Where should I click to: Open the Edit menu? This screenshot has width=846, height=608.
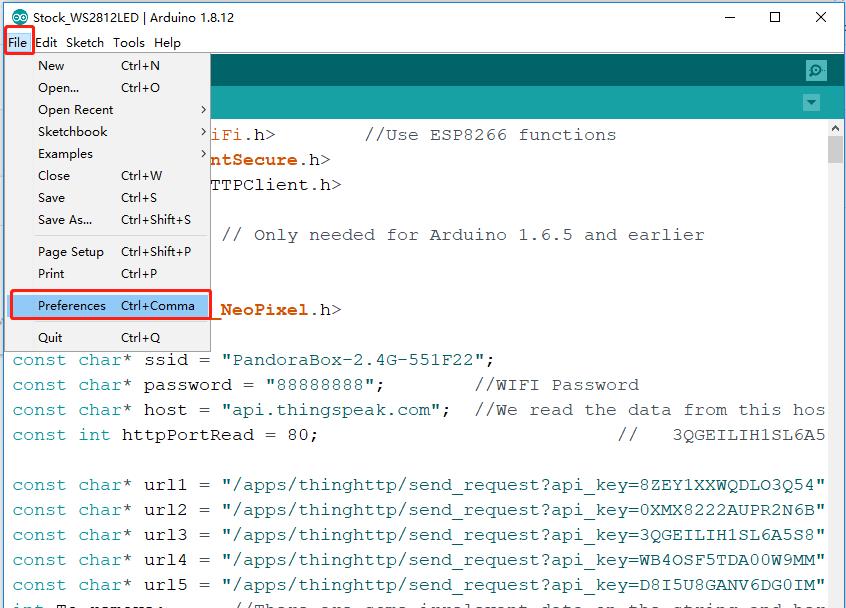[x=46, y=43]
